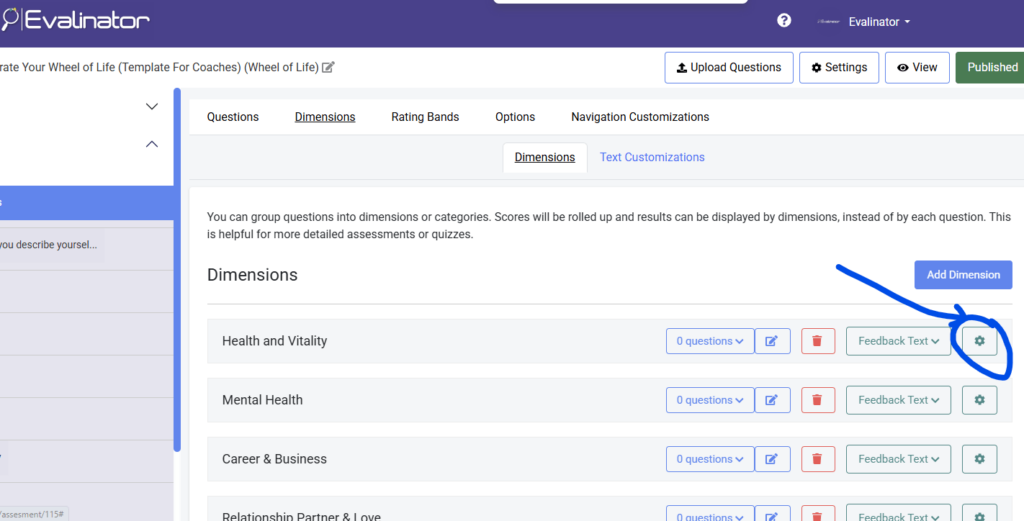The height and width of the screenshot is (521, 1024).
Task: Open the Evalinator account menu
Action: tap(878, 22)
